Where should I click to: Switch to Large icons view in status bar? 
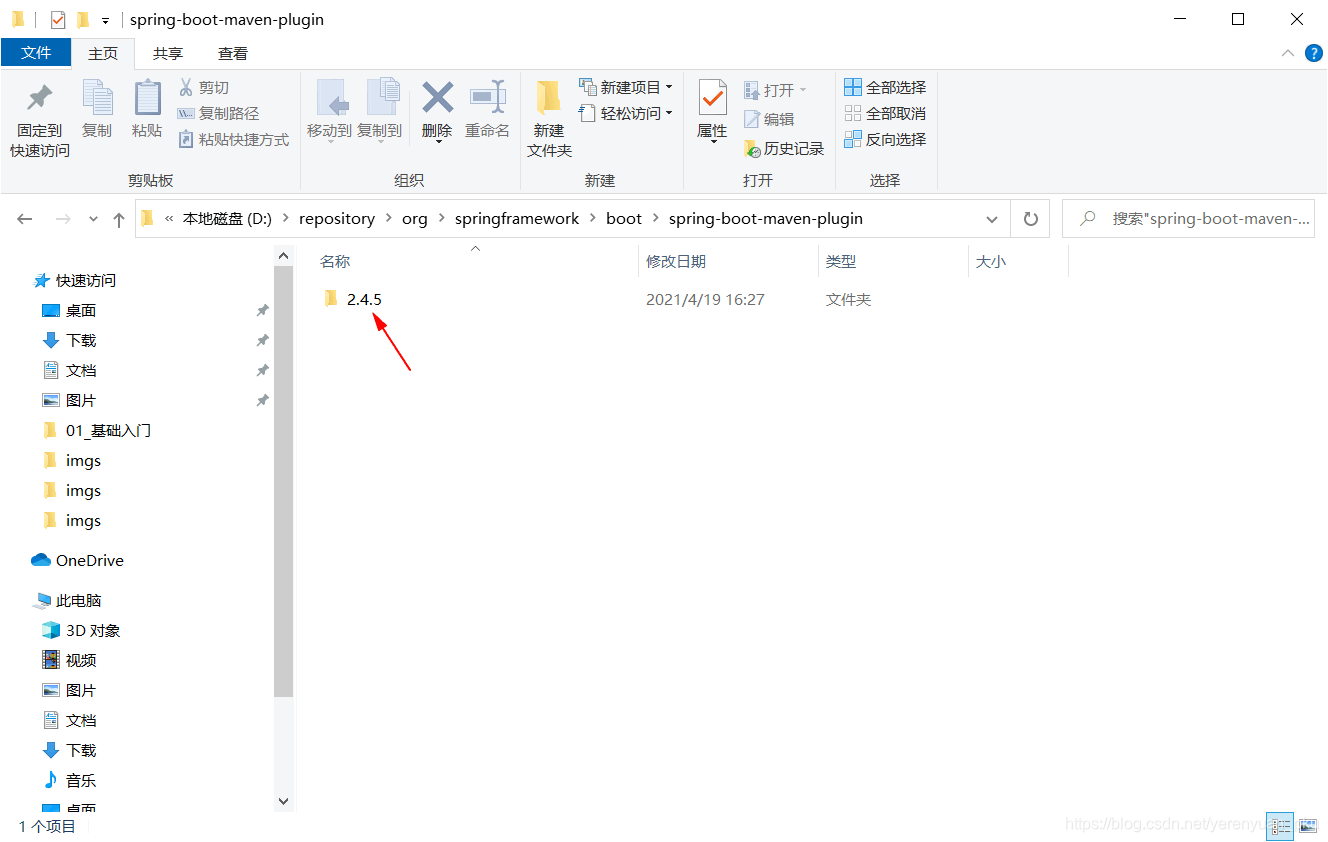coord(1307,826)
